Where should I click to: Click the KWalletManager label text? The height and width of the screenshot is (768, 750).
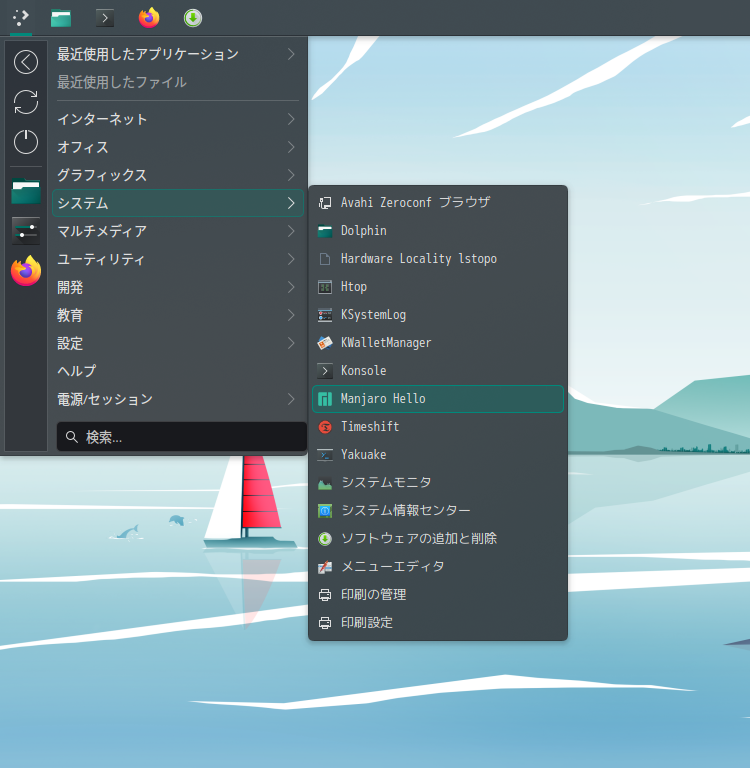[x=386, y=343]
